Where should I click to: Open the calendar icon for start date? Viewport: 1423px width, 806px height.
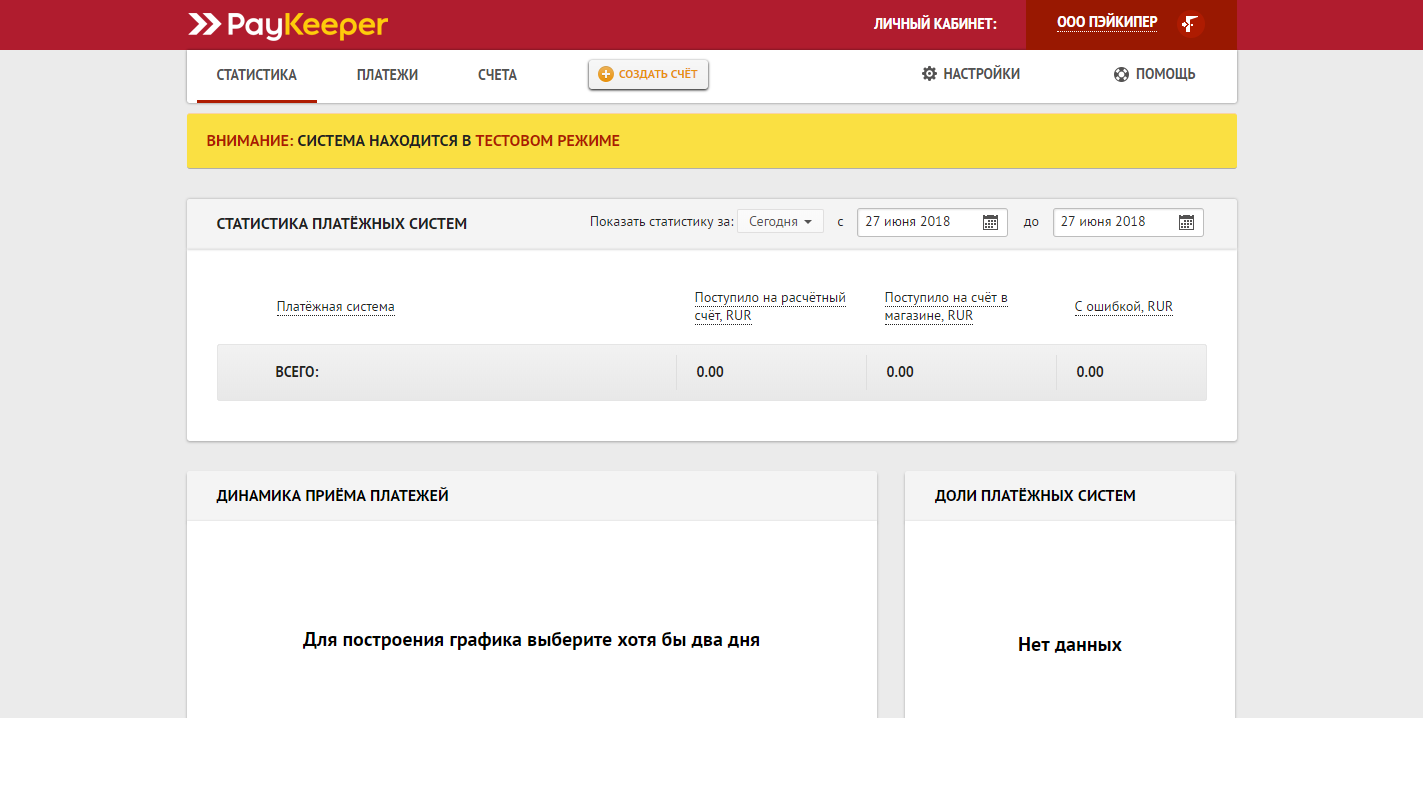(989, 222)
